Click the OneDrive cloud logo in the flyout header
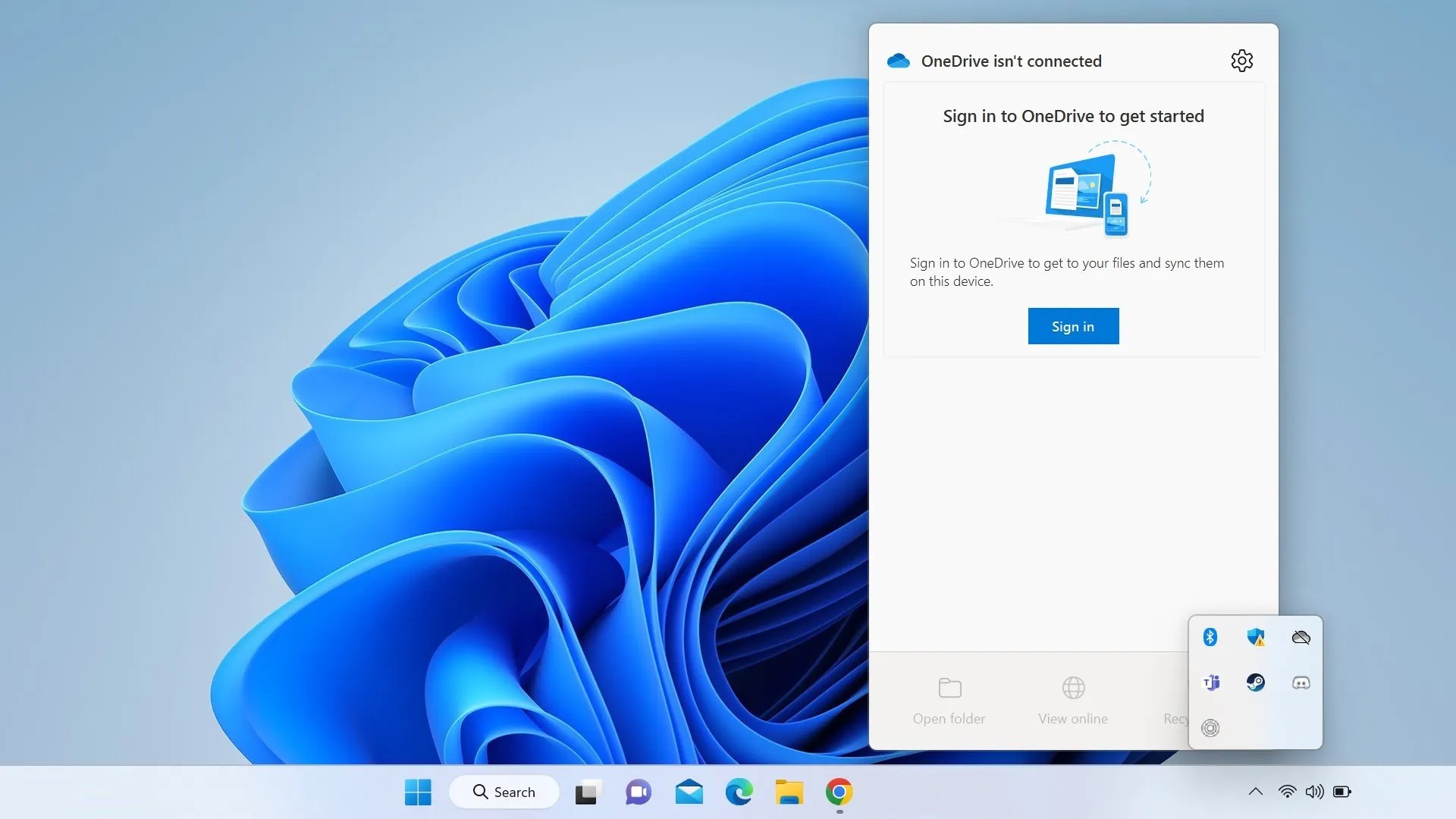The width and height of the screenshot is (1456, 819). click(898, 61)
